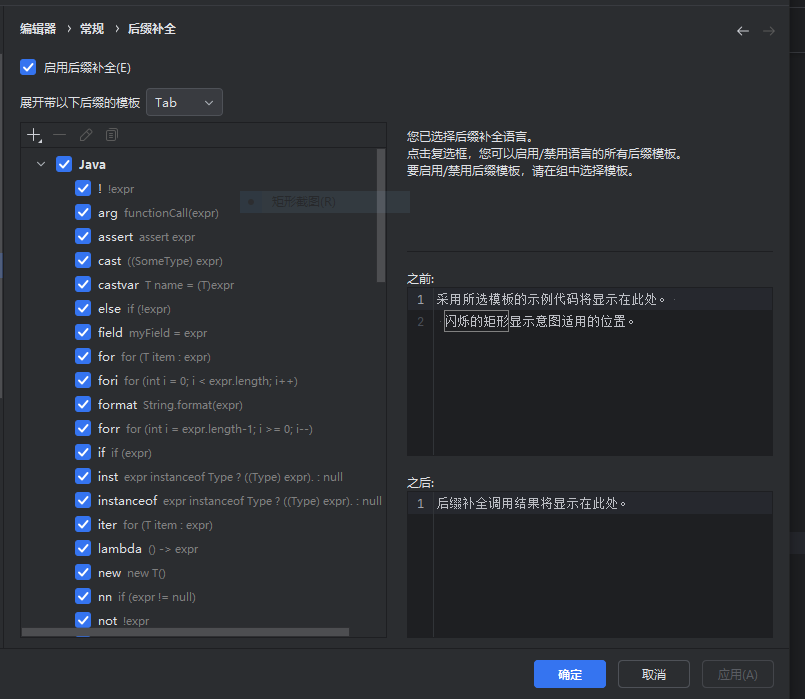
Task: Click the duplicate template icon
Action: click(x=111, y=135)
